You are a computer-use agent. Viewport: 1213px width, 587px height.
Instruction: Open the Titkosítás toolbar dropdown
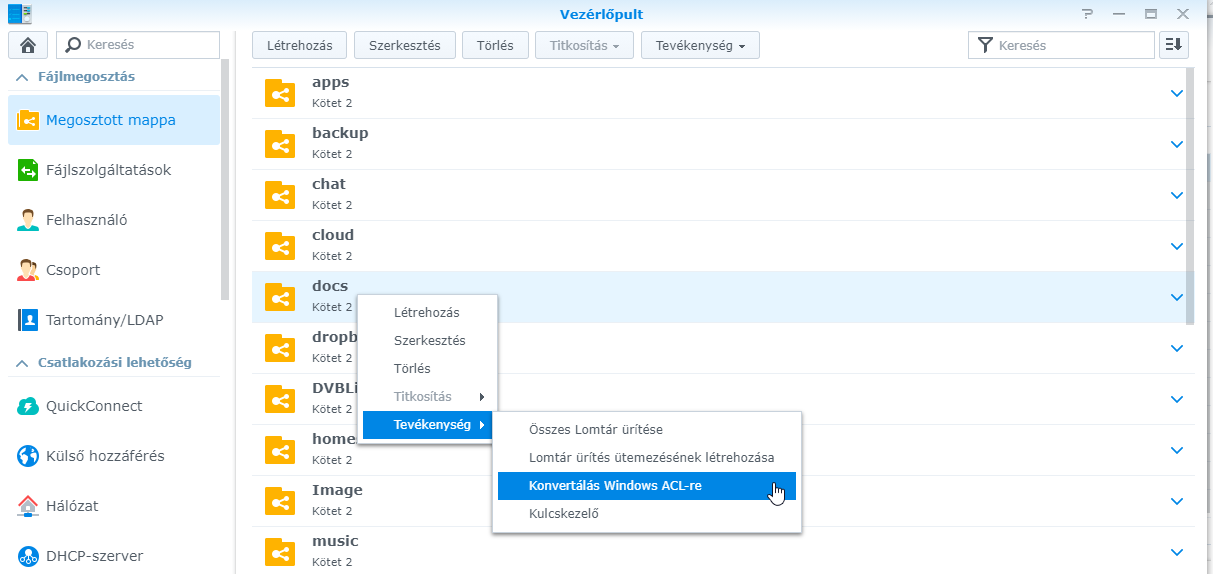click(x=585, y=45)
